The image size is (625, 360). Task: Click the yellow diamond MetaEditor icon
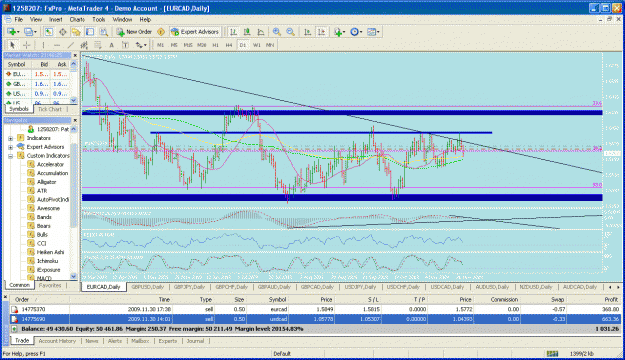click(161, 32)
